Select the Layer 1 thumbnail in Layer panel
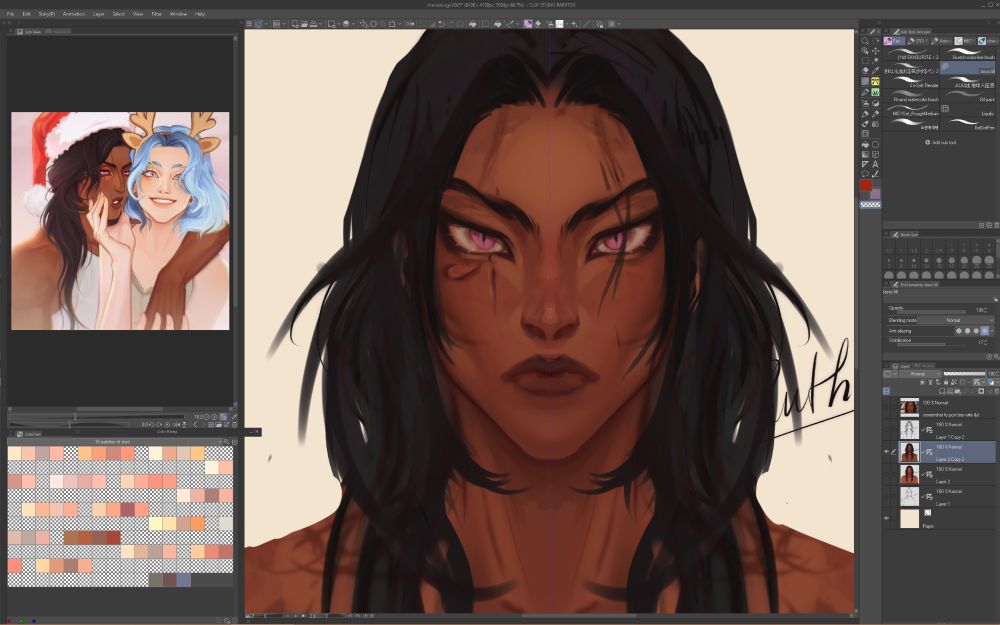 tap(909, 496)
